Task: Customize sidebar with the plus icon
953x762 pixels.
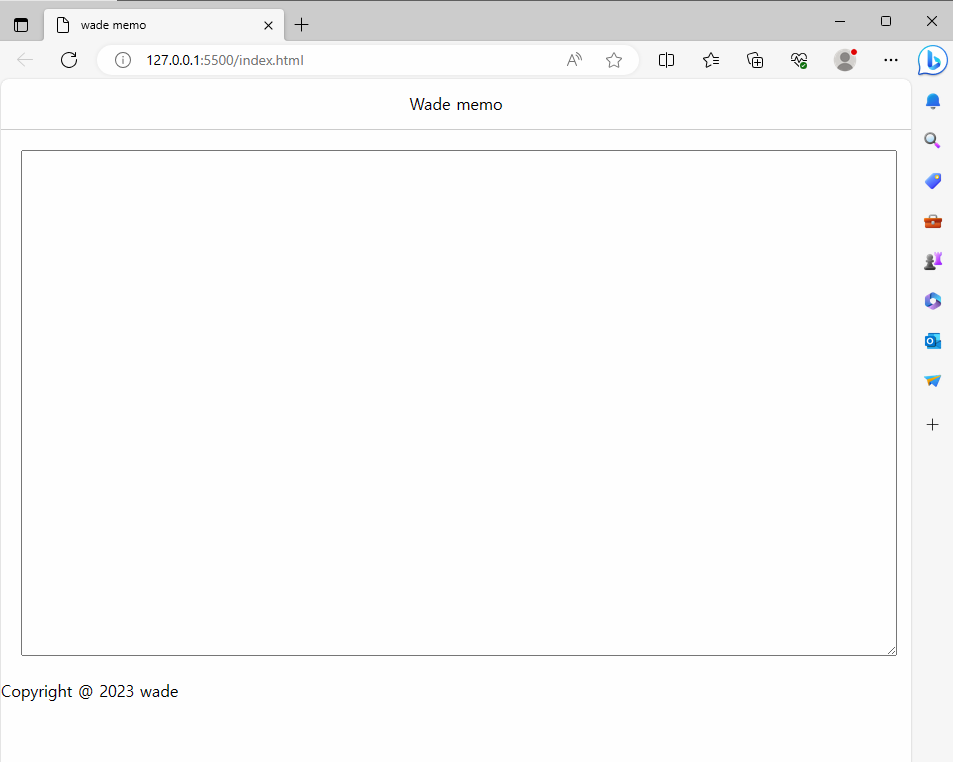Action: click(933, 424)
